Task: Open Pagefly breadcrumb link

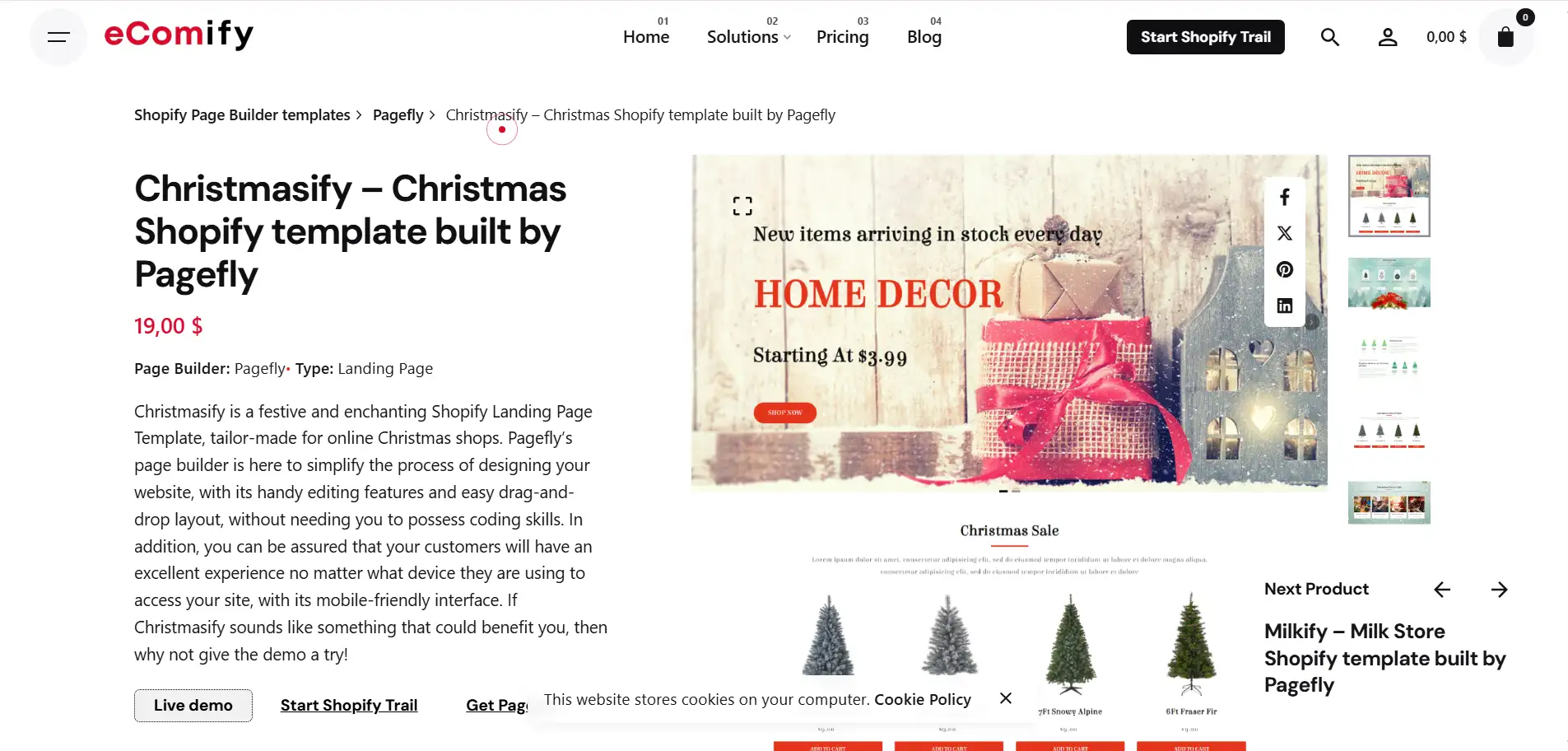Action: [x=398, y=115]
